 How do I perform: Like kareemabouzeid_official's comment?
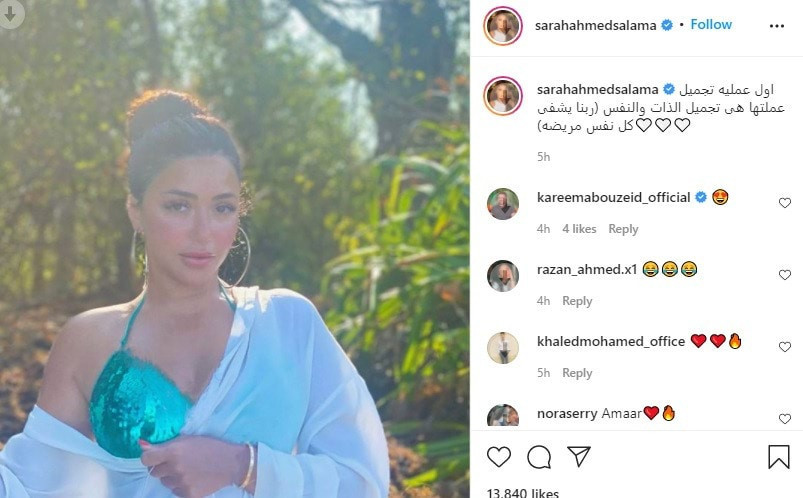[785, 203]
